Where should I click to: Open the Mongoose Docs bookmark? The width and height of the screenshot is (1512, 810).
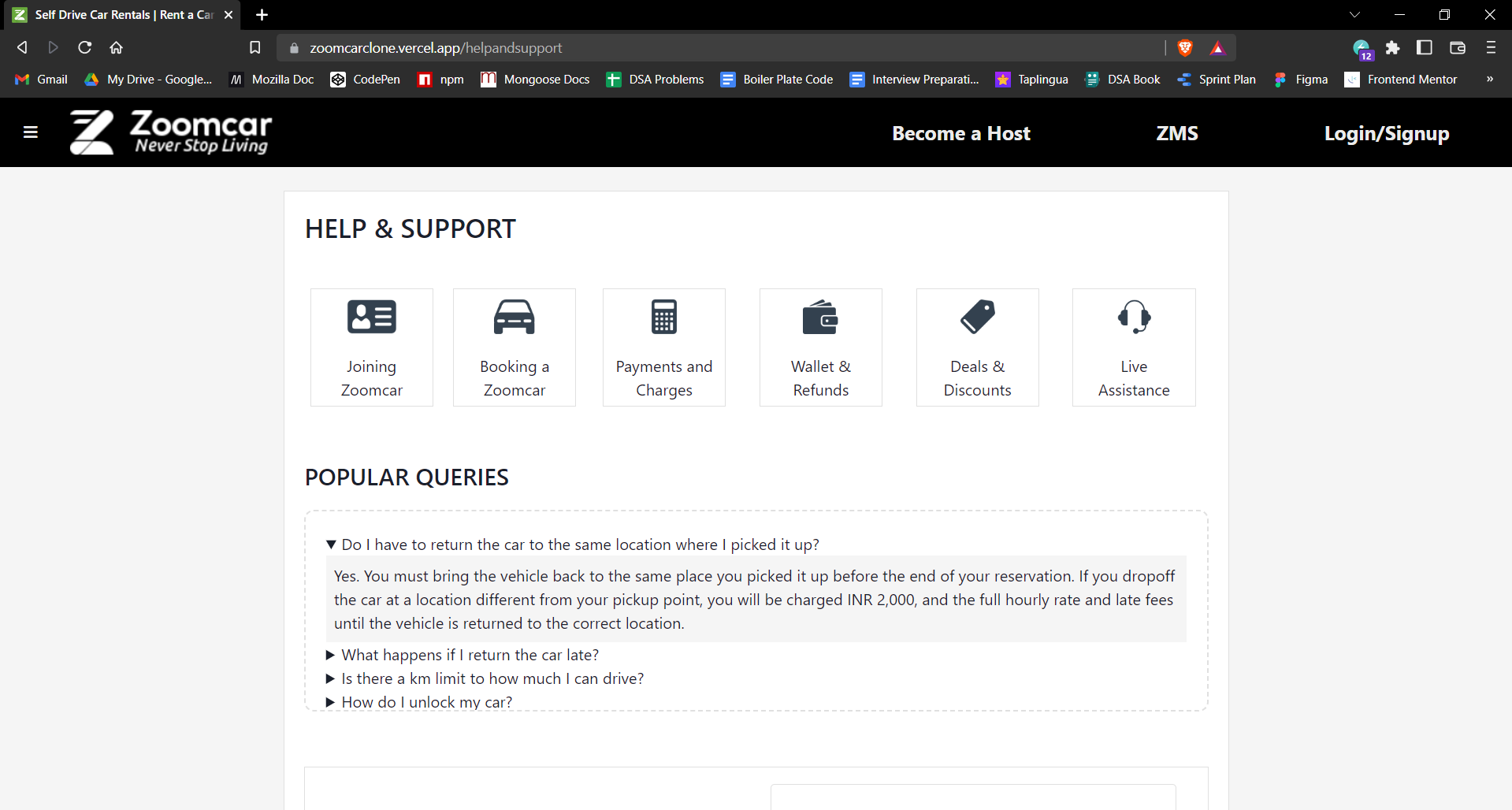pyautogui.click(x=536, y=79)
